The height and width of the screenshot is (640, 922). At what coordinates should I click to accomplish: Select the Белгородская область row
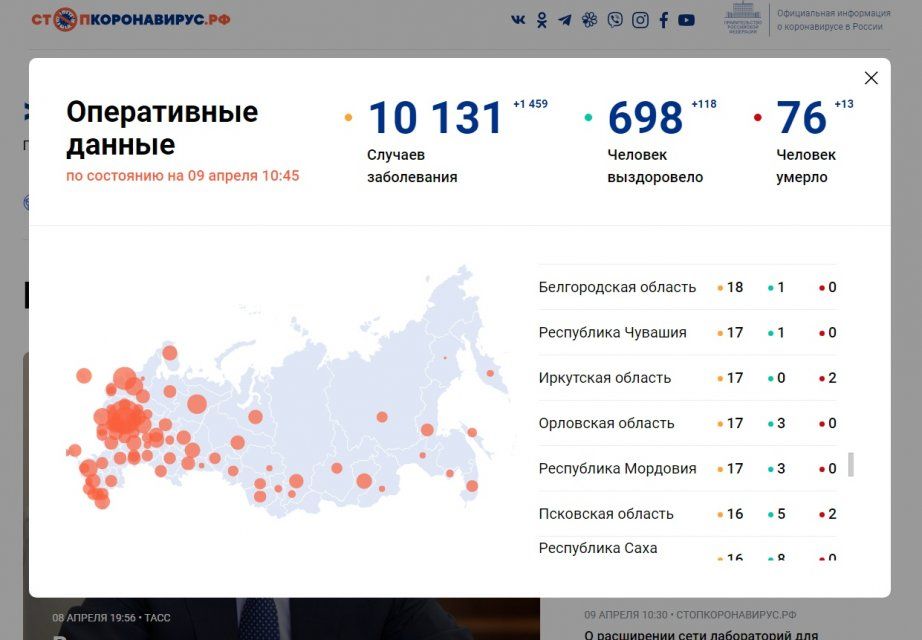click(617, 287)
